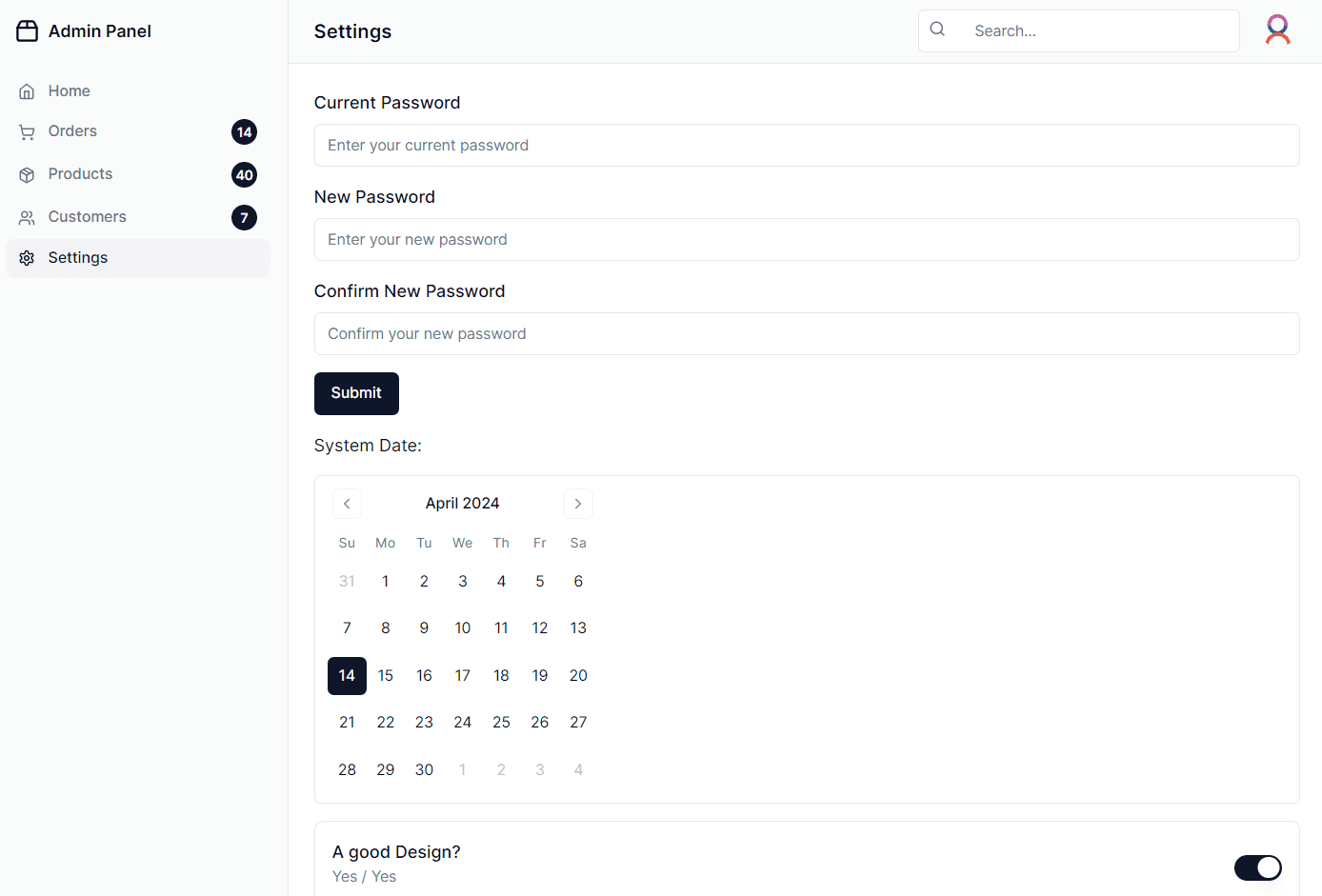Viewport: 1322px width, 896px height.
Task: Click the Orders badge showing 14
Action: pos(245,132)
